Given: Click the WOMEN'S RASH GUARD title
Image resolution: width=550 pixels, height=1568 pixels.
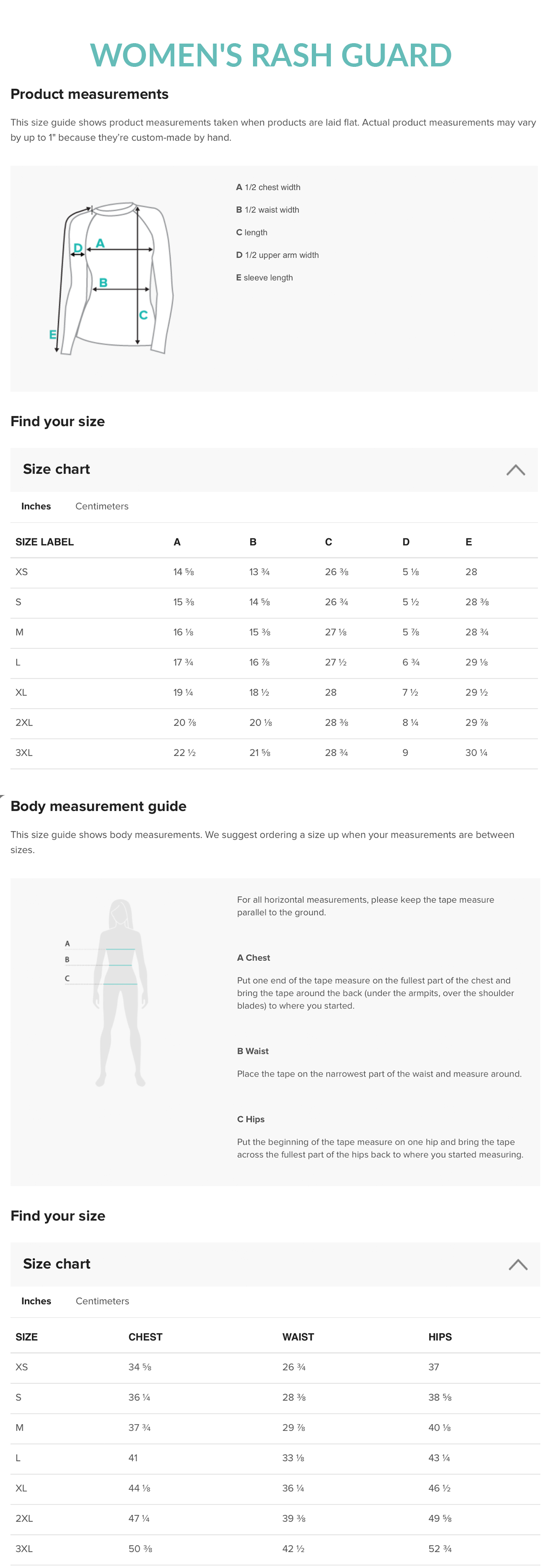Looking at the screenshot, I should (x=271, y=55).
